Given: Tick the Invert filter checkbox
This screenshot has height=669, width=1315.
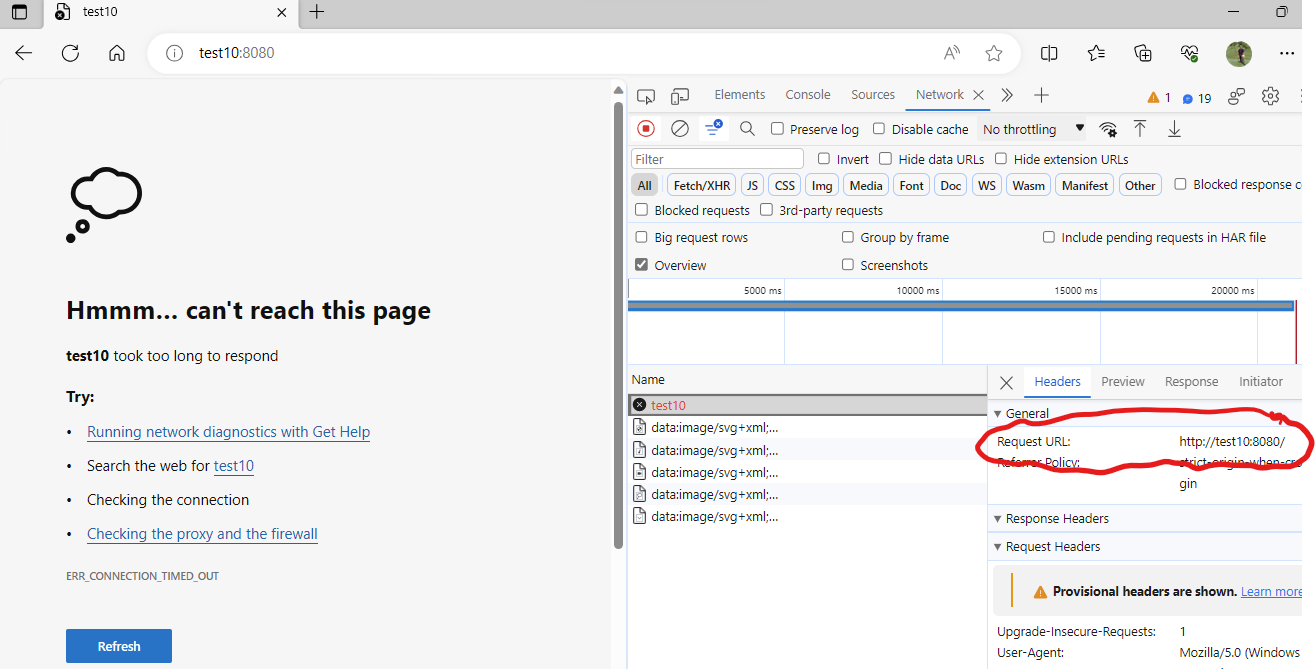Looking at the screenshot, I should (x=824, y=159).
